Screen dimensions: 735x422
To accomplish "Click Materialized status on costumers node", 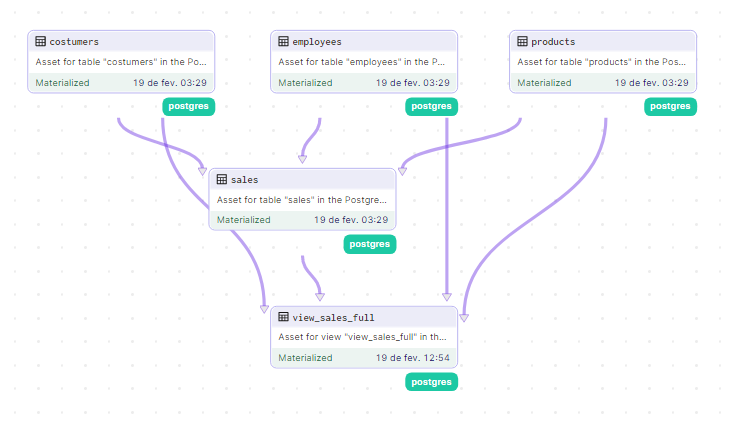I will (62, 82).
